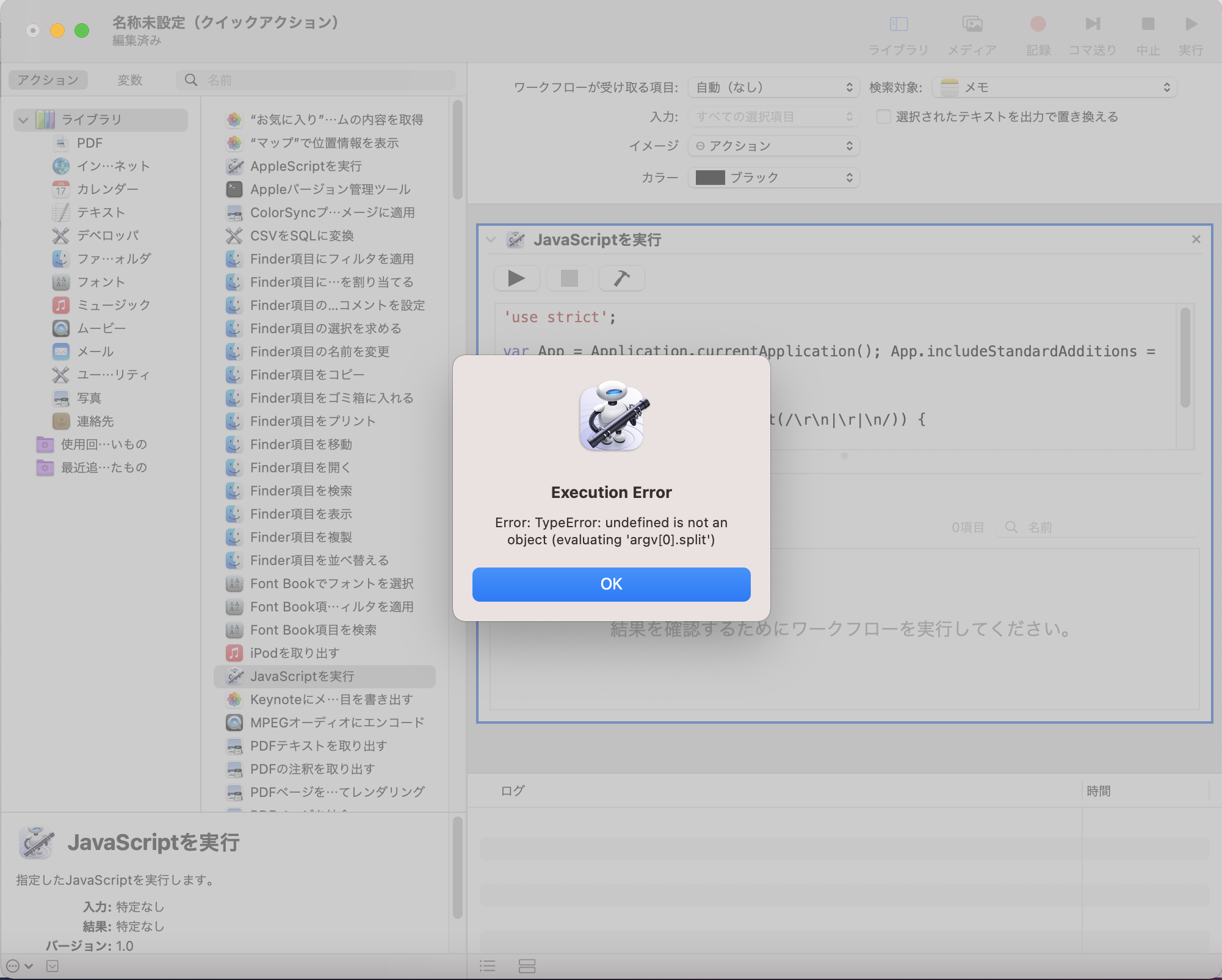Collapse the ライブラリ tree chevron
Viewport: 1222px width, 980px height.
tap(23, 120)
